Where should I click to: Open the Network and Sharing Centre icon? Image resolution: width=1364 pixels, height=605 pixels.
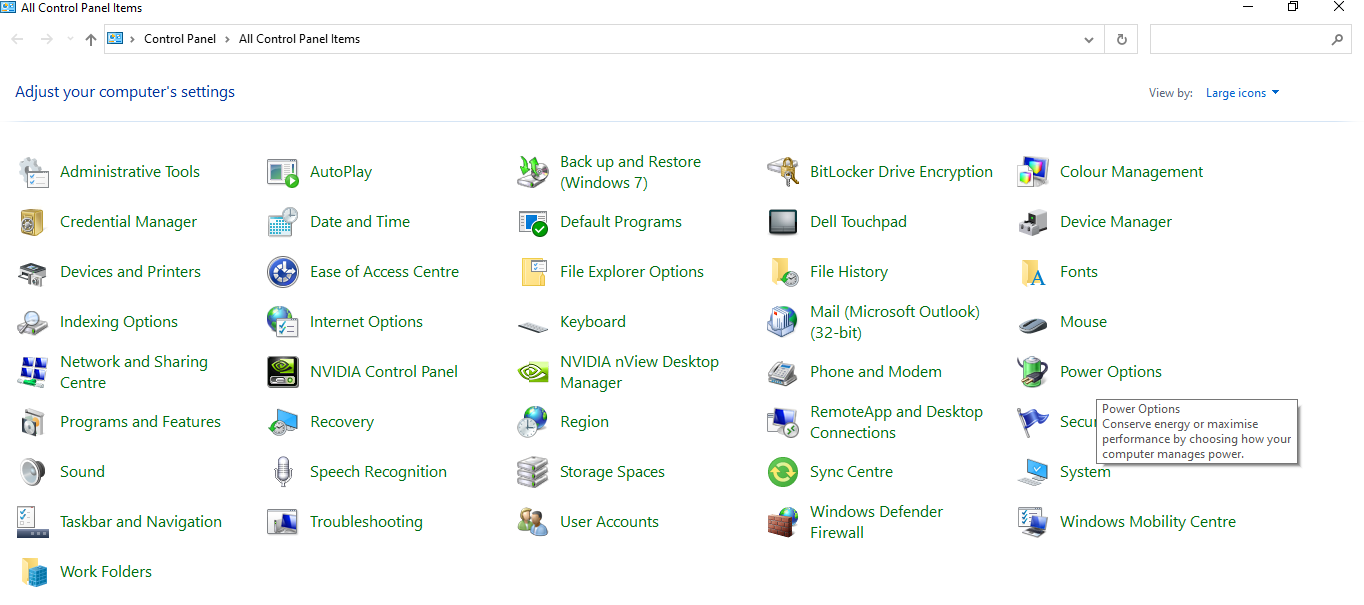pyautogui.click(x=33, y=372)
